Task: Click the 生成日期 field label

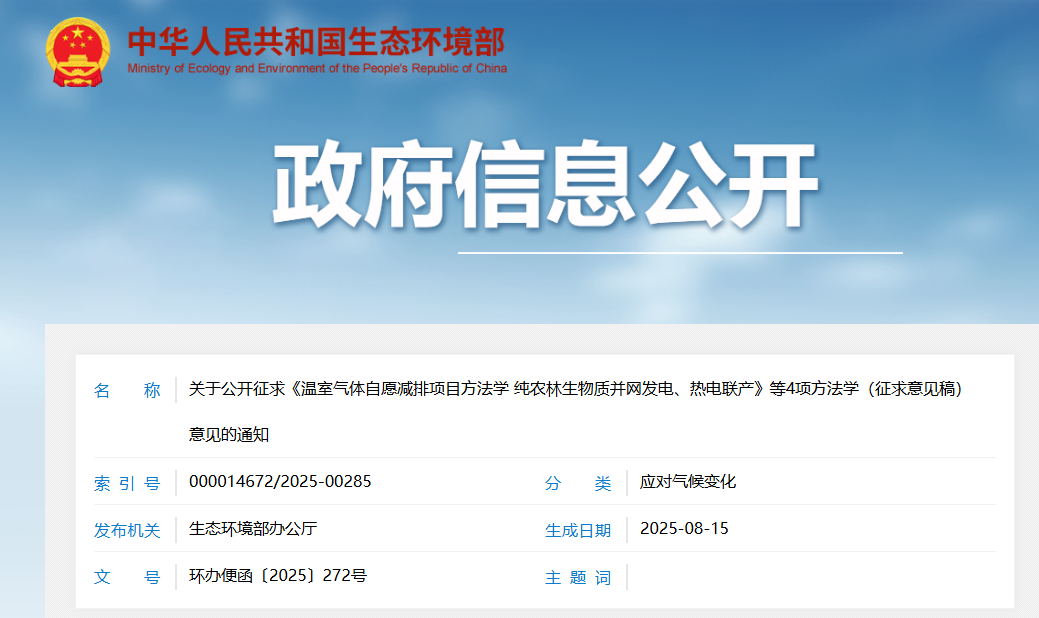Action: (579, 530)
